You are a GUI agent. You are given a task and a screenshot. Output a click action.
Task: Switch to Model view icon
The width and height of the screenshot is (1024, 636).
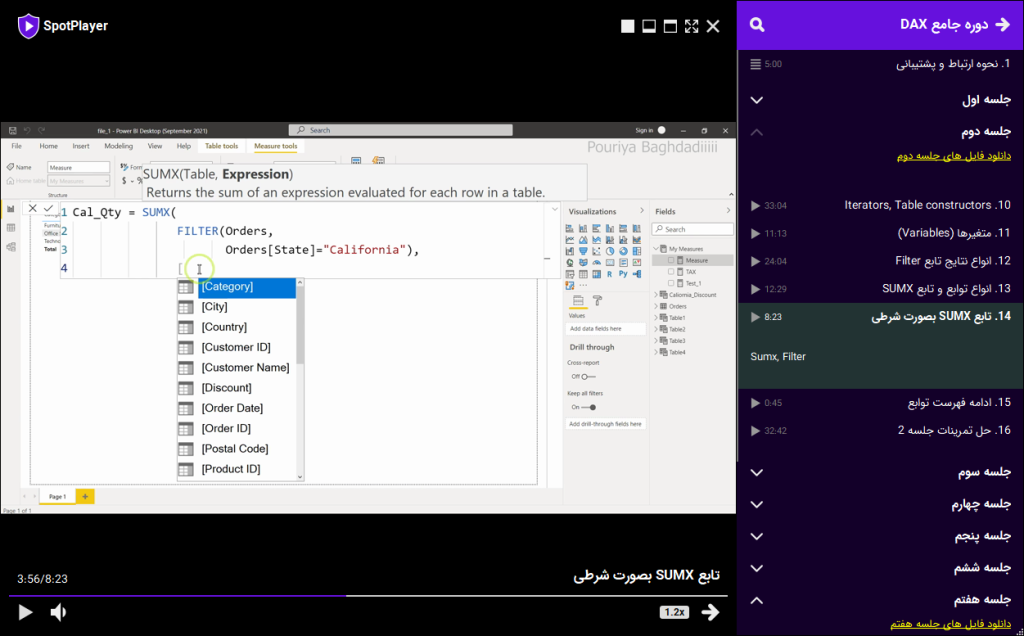pos(10,247)
